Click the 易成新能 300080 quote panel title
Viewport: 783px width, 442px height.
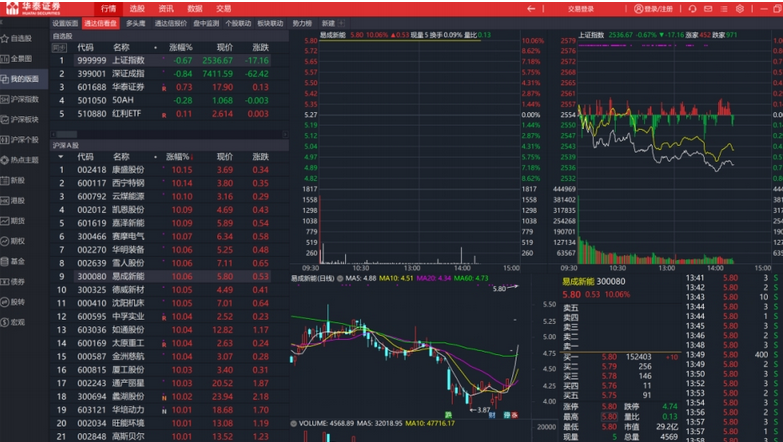(x=593, y=282)
